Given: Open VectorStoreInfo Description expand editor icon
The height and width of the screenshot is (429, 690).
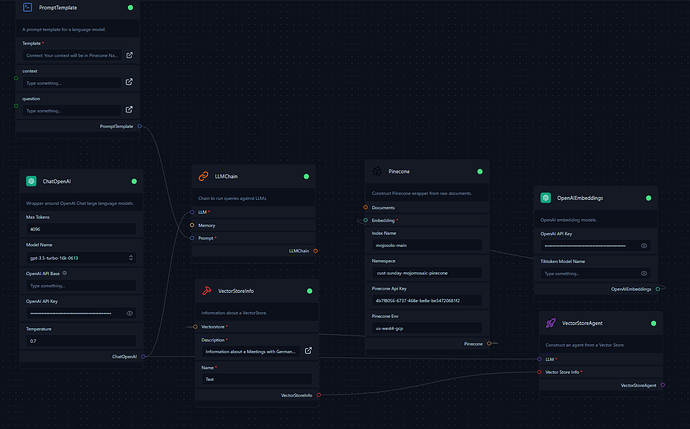Looking at the screenshot, I should pos(308,351).
